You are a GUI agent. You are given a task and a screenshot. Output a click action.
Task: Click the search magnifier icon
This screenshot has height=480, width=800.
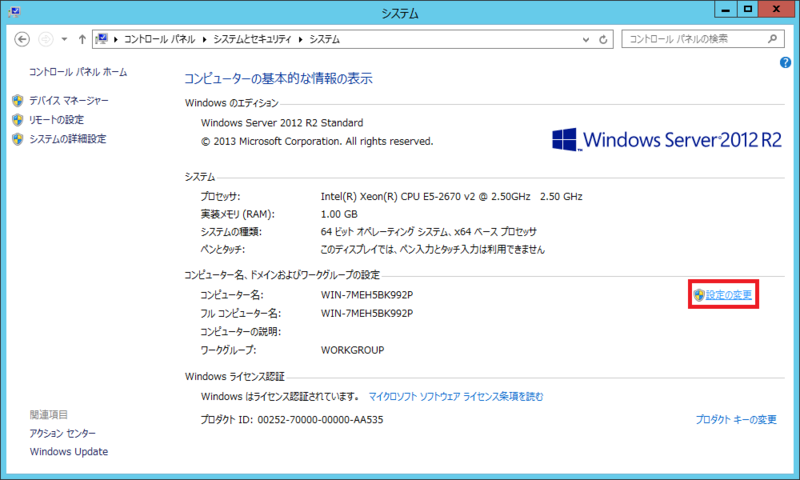coord(772,39)
